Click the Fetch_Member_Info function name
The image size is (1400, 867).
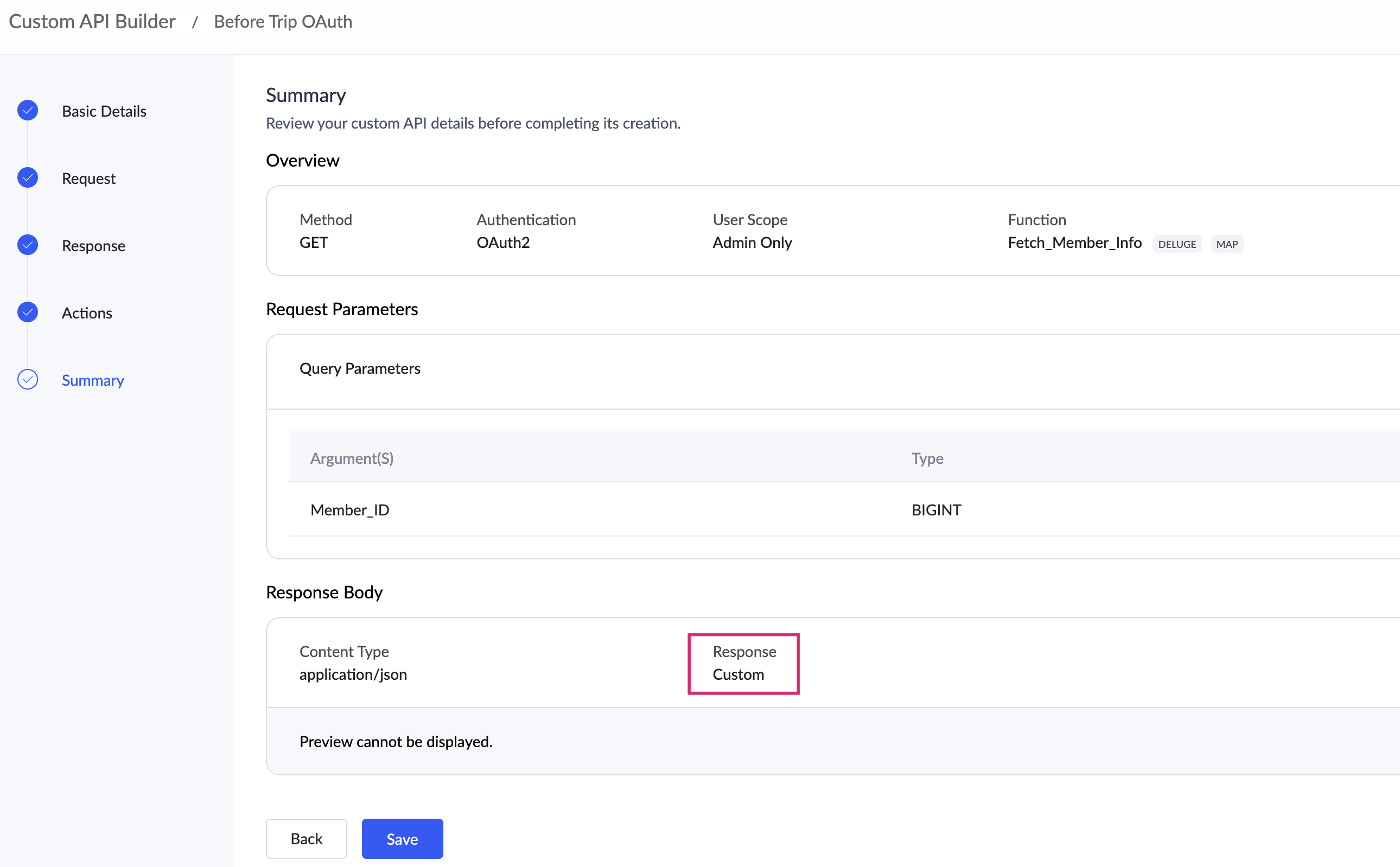[1074, 243]
